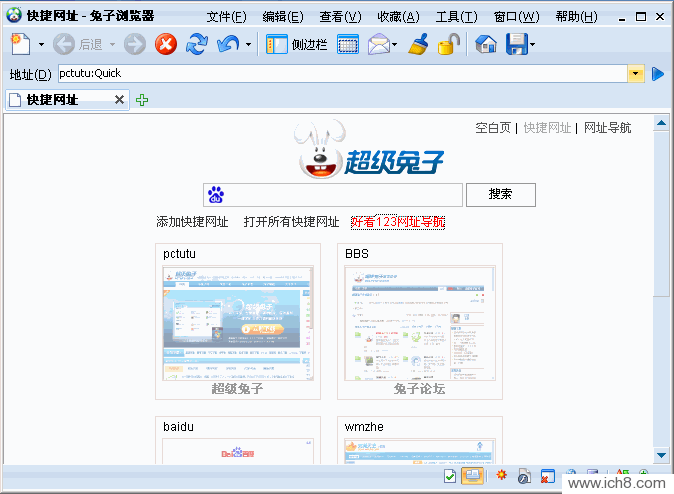Screen dimensions: 674x494
Task: Go back with the 后退 button
Action: coord(78,44)
